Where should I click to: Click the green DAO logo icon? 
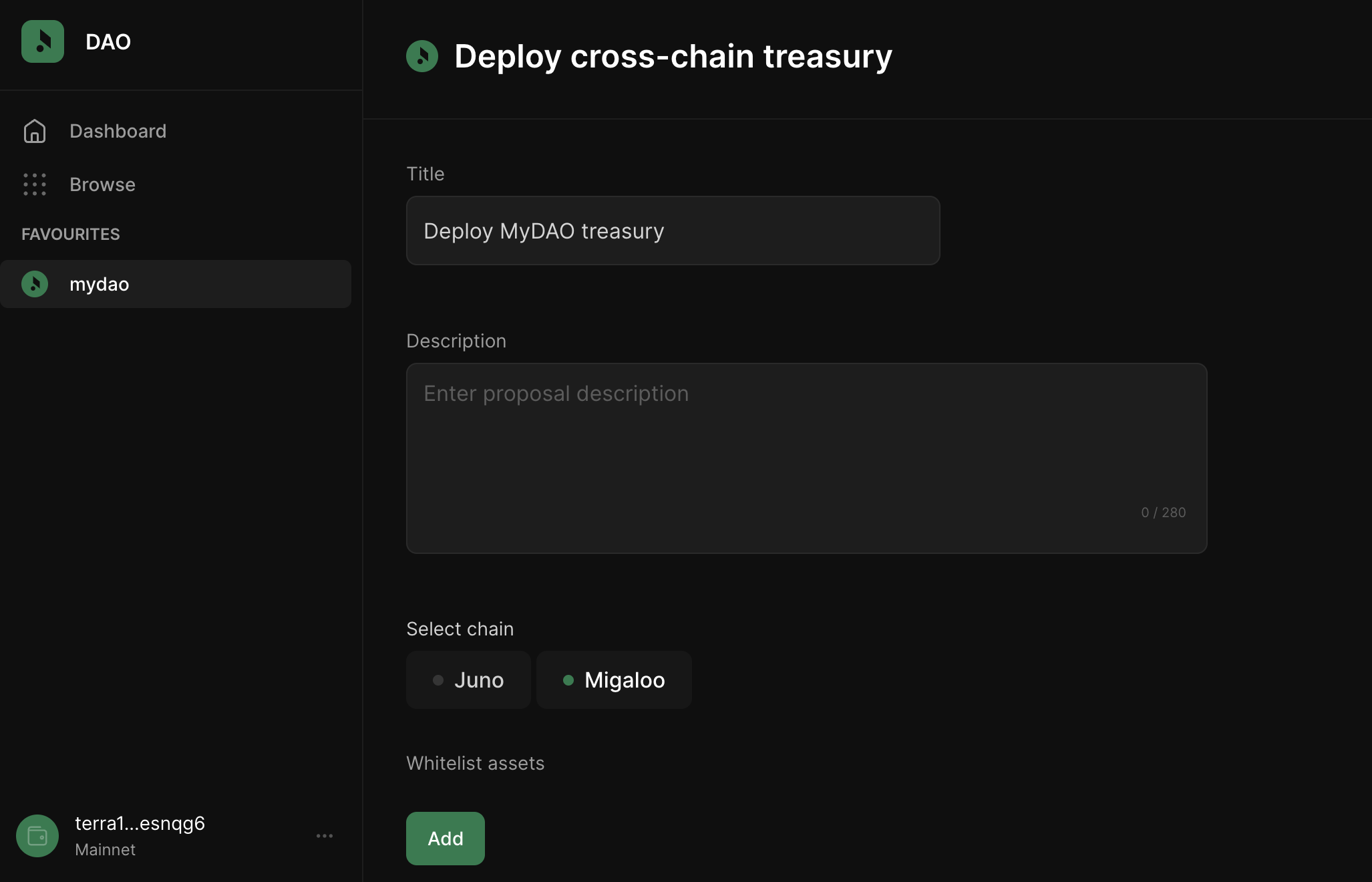tap(43, 41)
